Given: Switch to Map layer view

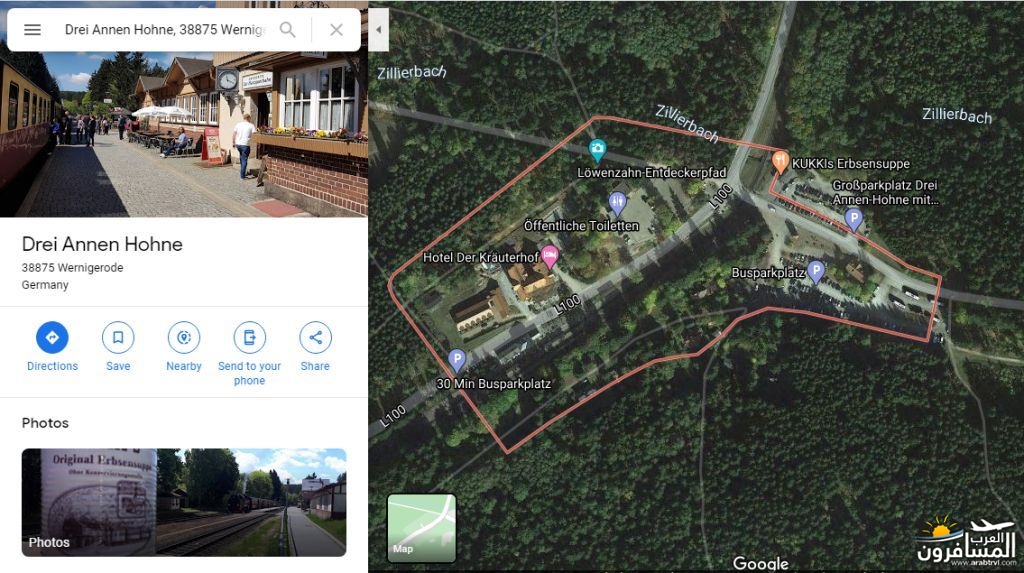Looking at the screenshot, I should tap(422, 528).
